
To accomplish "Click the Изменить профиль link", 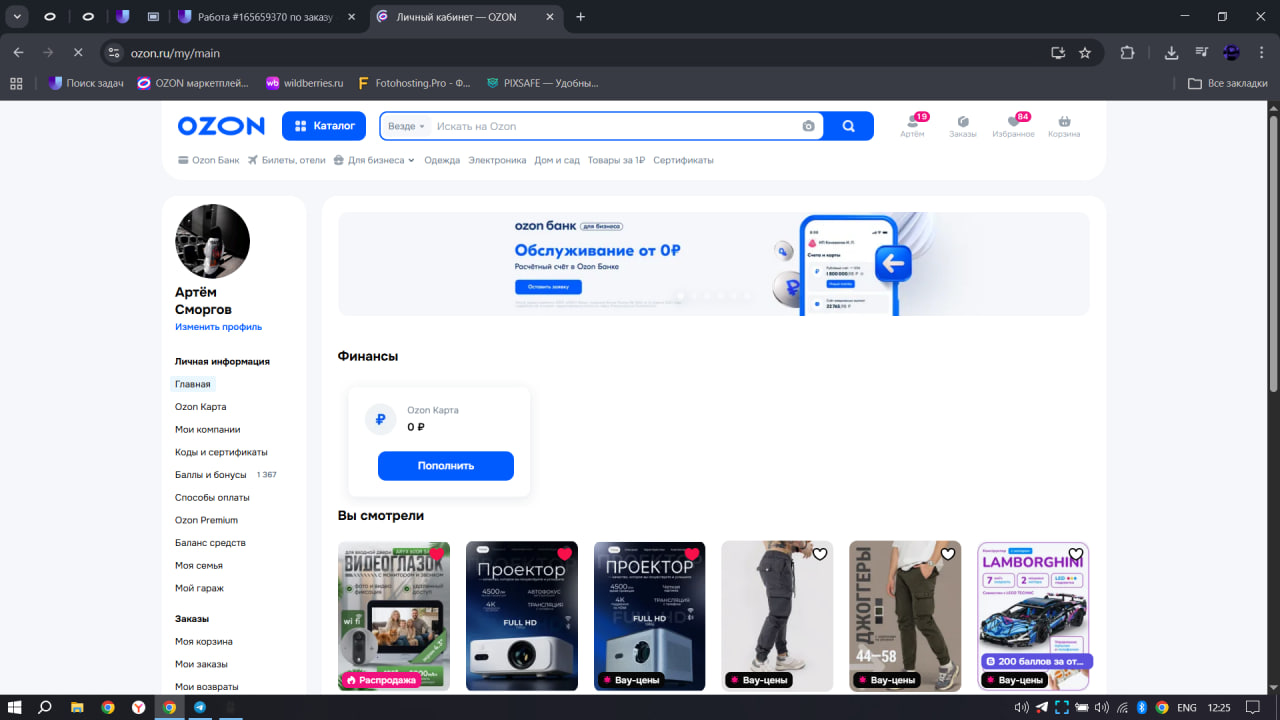I will 218,327.
